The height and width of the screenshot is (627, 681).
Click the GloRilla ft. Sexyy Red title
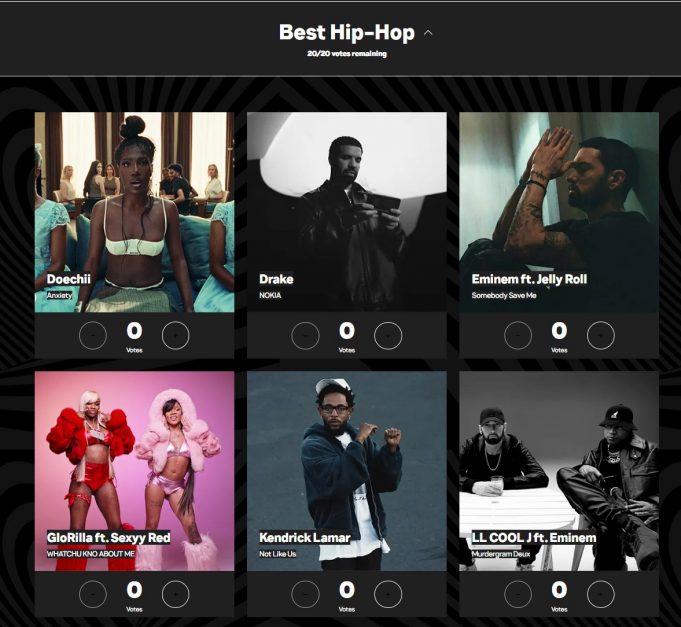[x=108, y=538]
